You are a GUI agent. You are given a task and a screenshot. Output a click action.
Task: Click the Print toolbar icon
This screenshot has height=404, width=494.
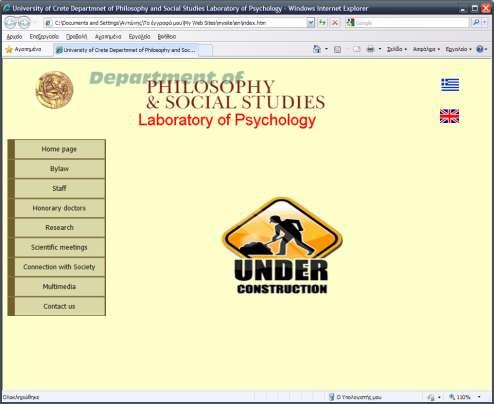point(370,49)
